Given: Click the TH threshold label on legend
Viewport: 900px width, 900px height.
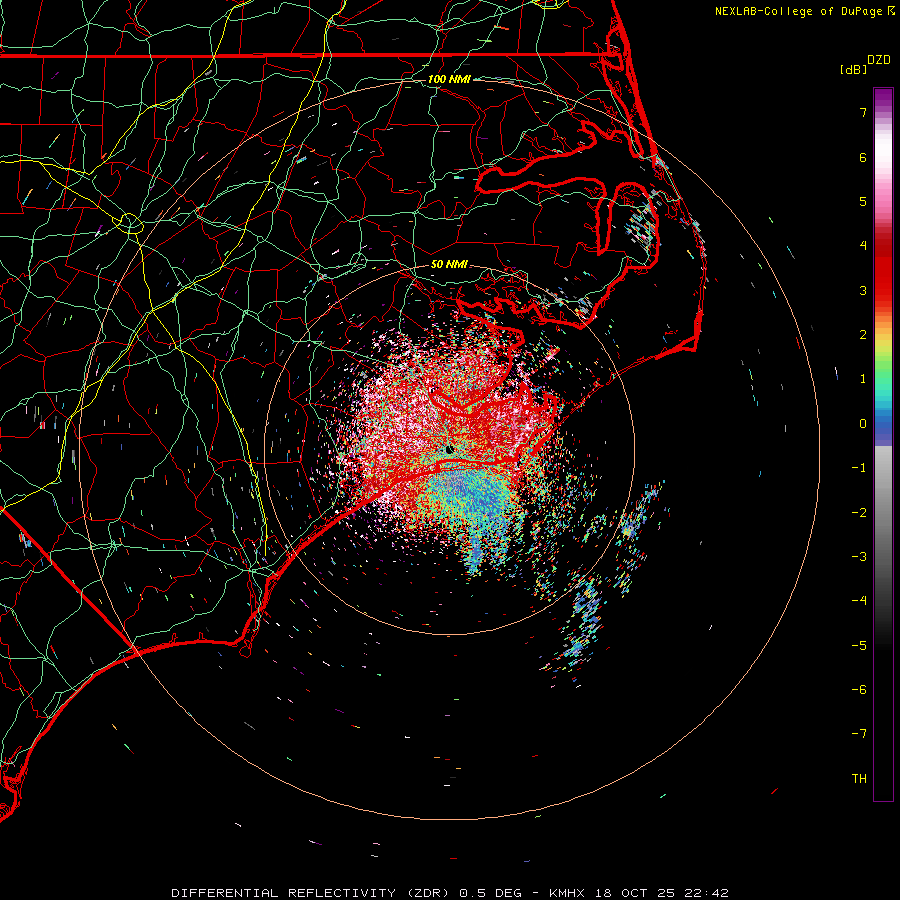Looking at the screenshot, I should pos(859,779).
